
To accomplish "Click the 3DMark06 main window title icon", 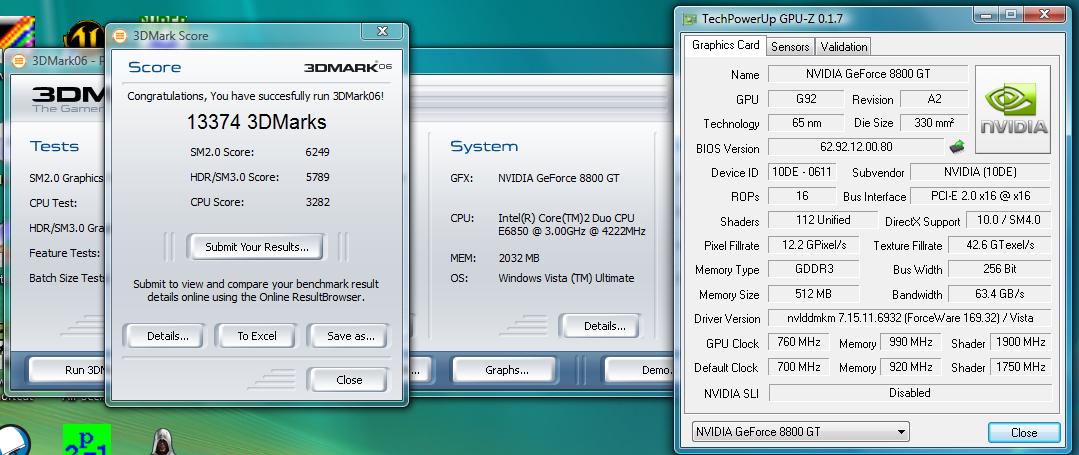I will pyautogui.click(x=19, y=61).
